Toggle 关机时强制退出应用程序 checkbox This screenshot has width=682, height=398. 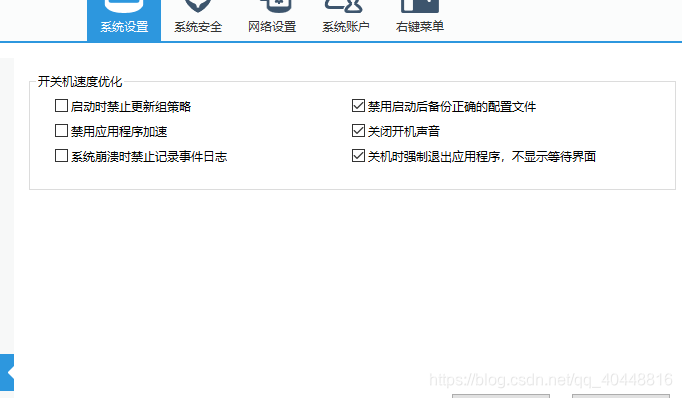point(358,156)
